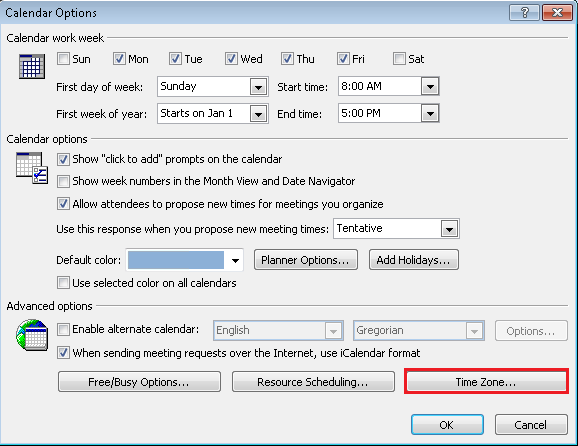The width and height of the screenshot is (578, 446).
Task: Open Planner Options
Action: coord(306,260)
